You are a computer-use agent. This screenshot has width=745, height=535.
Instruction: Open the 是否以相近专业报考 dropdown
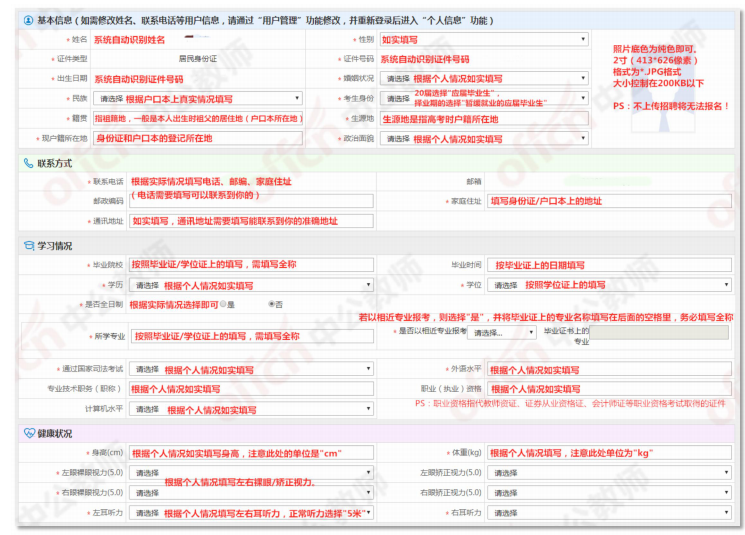[502, 333]
